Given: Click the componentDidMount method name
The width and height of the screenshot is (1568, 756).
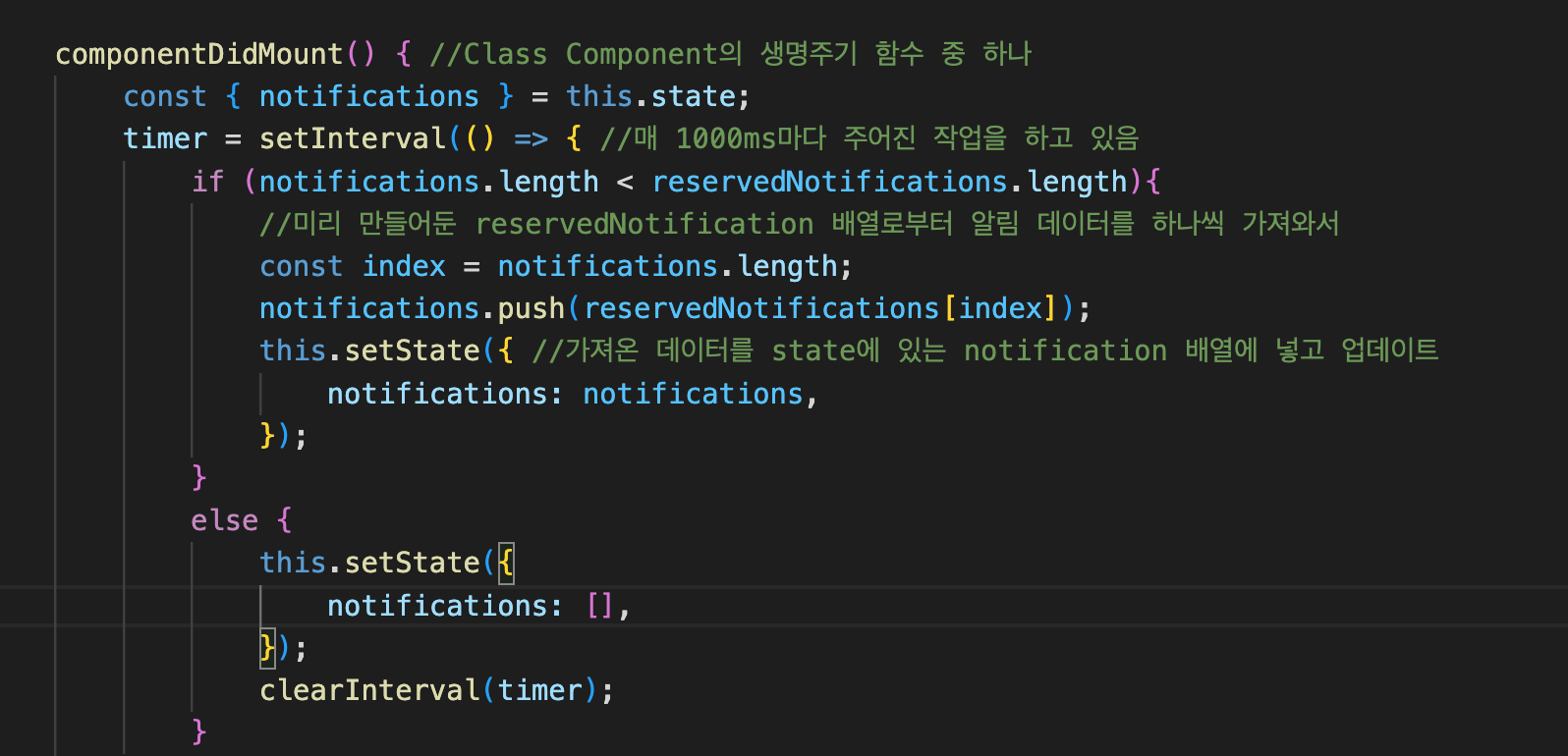Looking at the screenshot, I should point(199,54).
